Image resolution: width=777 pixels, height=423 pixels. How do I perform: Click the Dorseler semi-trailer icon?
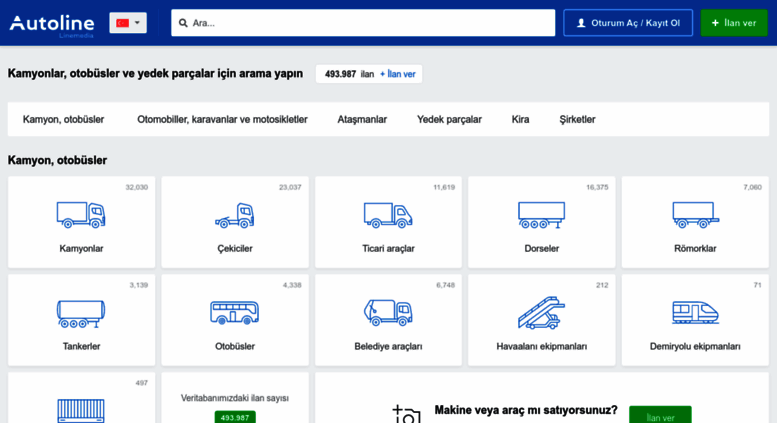click(542, 215)
